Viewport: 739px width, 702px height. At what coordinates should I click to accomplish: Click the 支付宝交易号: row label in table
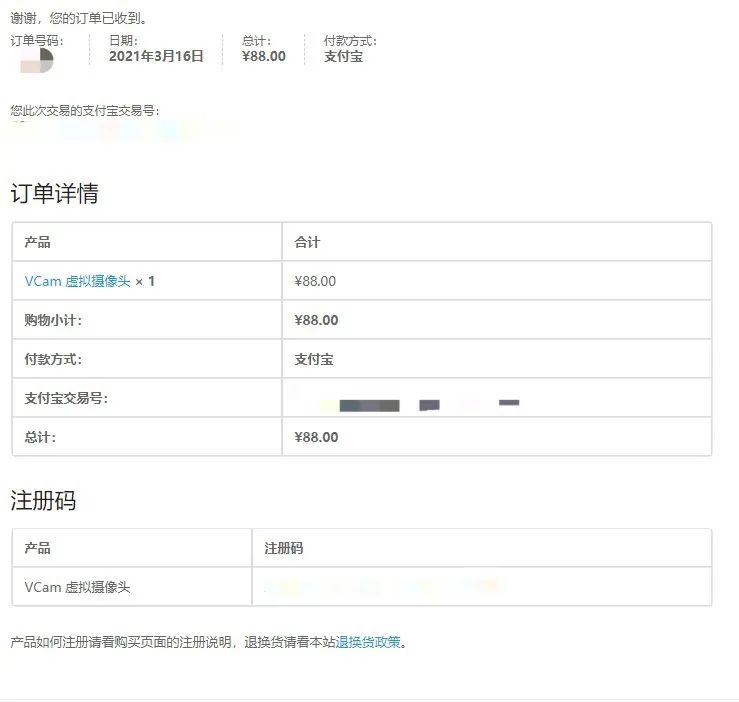coord(66,398)
